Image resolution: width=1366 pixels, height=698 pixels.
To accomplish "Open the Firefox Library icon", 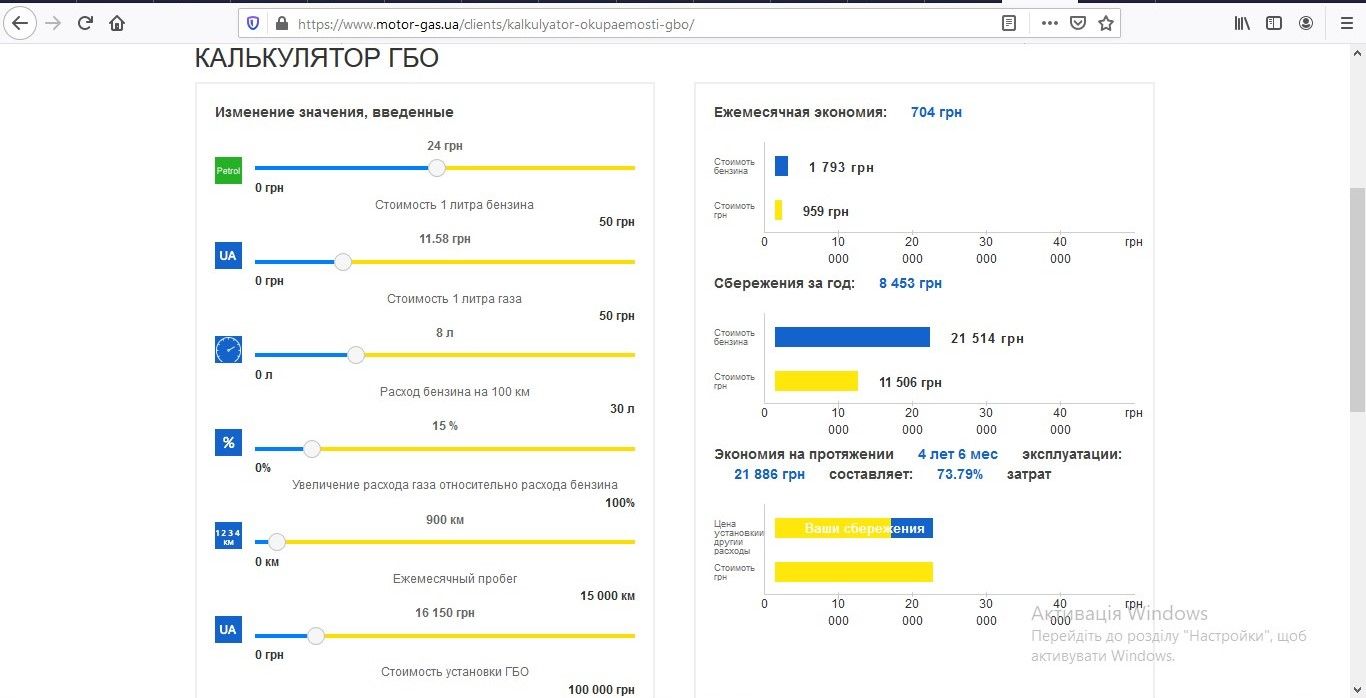I will (x=1242, y=23).
